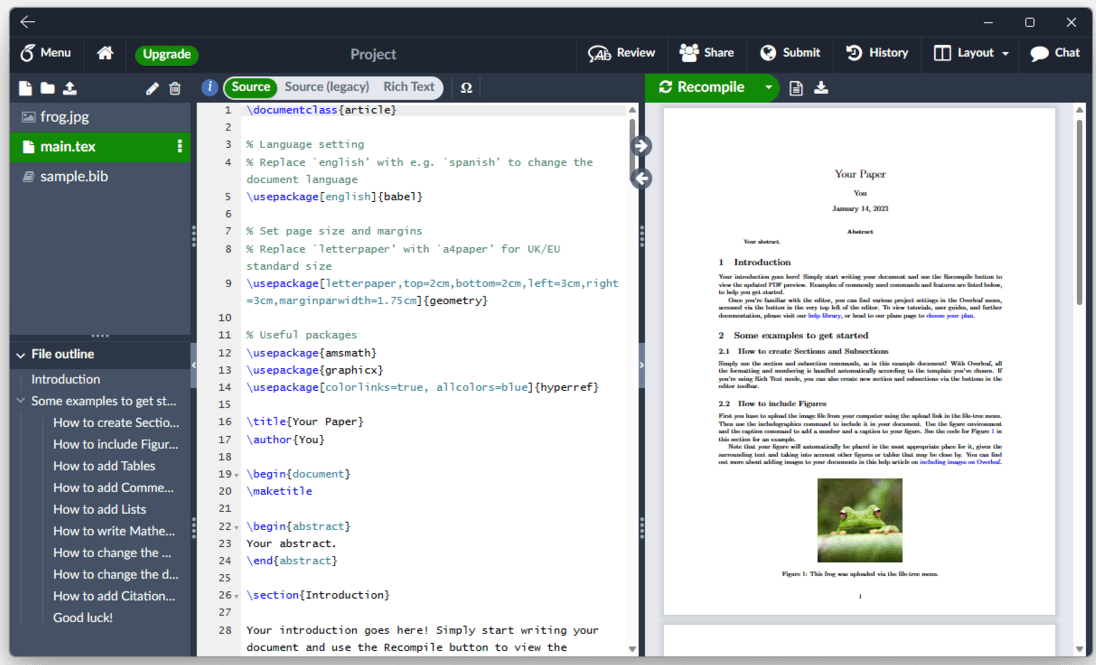Rename the selected file with the pencil icon
The image size is (1096, 665).
[152, 88]
